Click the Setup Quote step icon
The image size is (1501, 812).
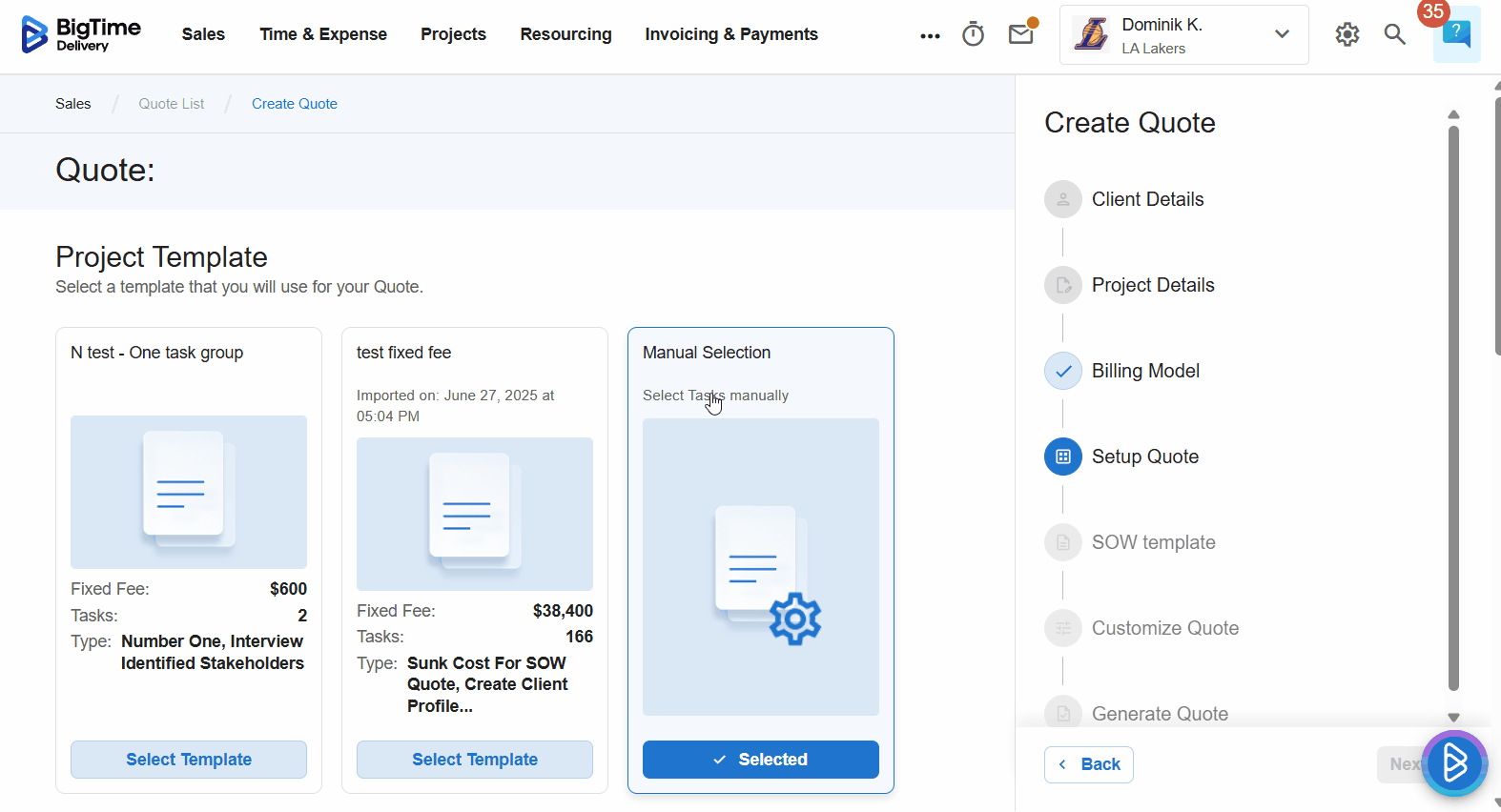[1063, 457]
